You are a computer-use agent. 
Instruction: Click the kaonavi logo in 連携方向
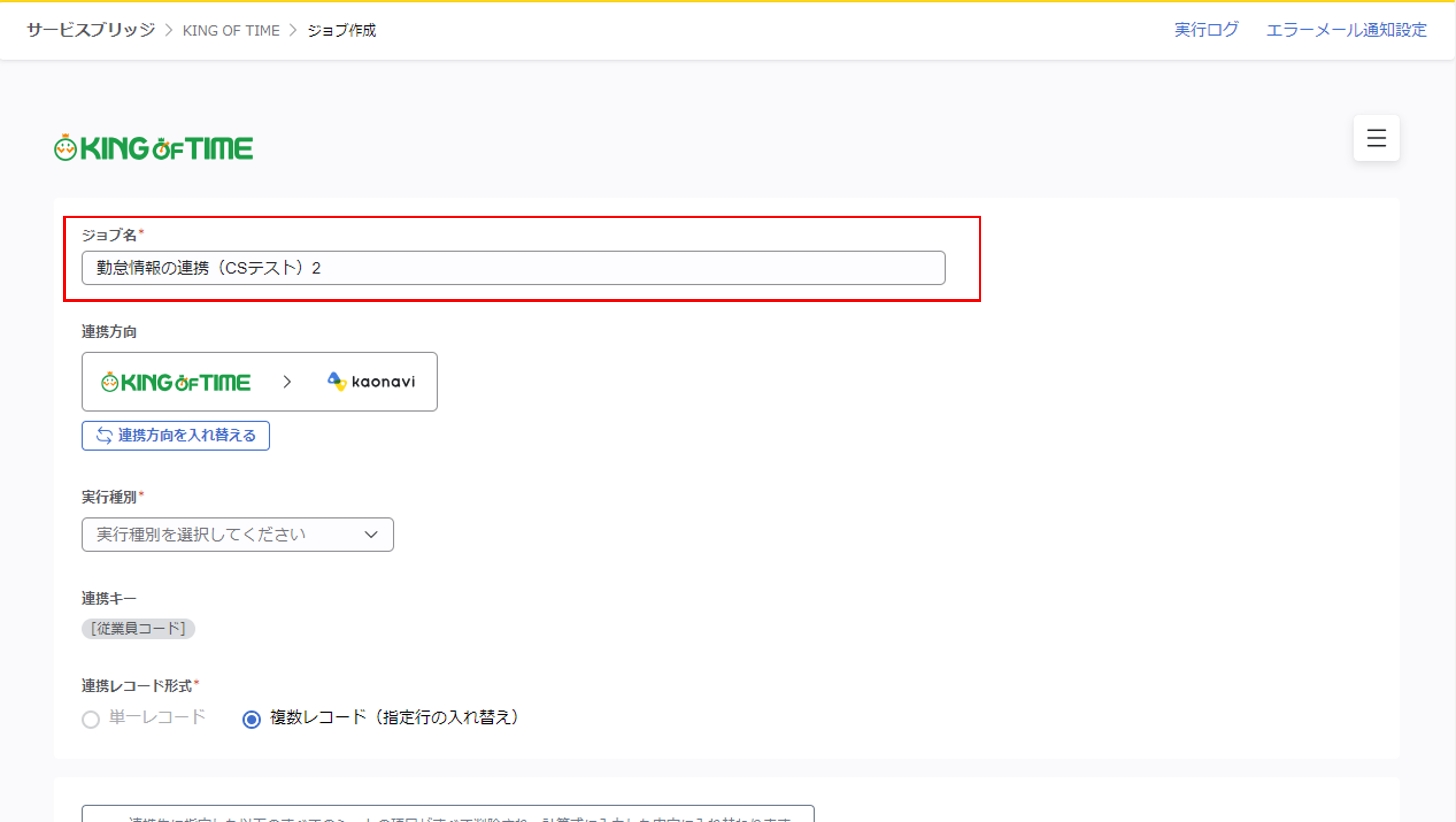[371, 382]
